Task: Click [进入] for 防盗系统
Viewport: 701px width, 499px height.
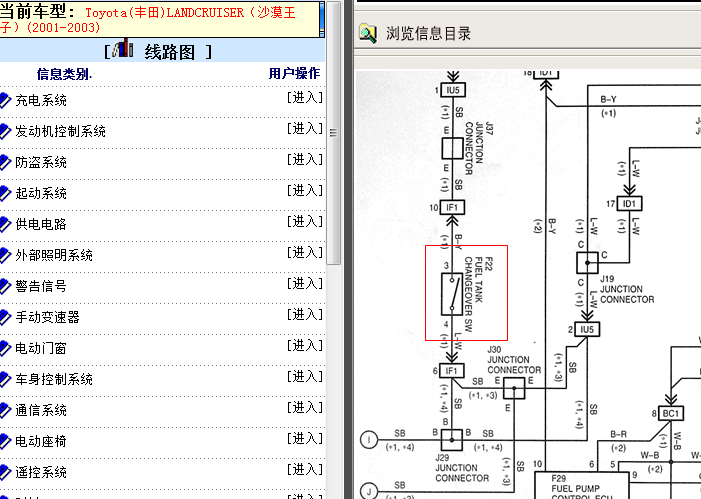Action: (304, 160)
